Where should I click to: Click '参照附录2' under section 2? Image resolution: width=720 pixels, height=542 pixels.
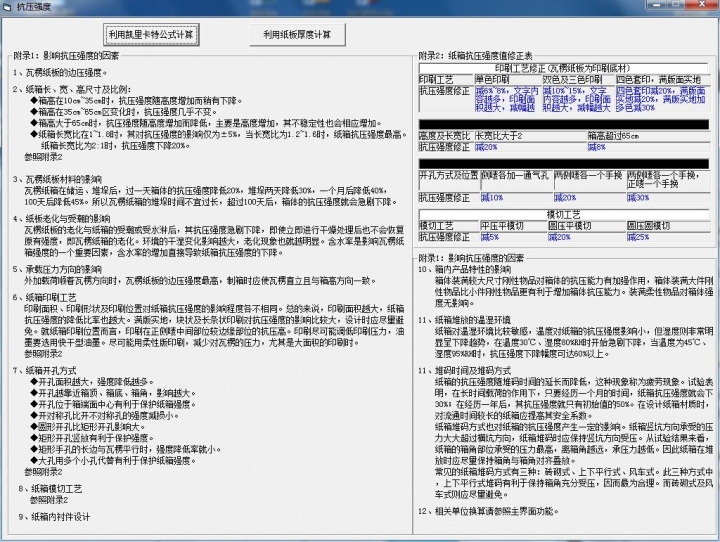[x=44, y=157]
